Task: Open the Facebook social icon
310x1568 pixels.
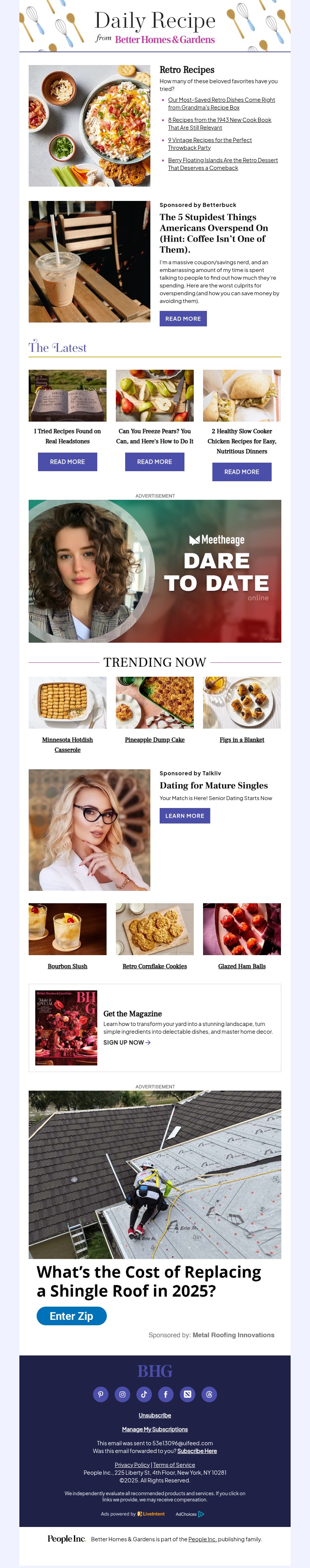Action: click(166, 1394)
